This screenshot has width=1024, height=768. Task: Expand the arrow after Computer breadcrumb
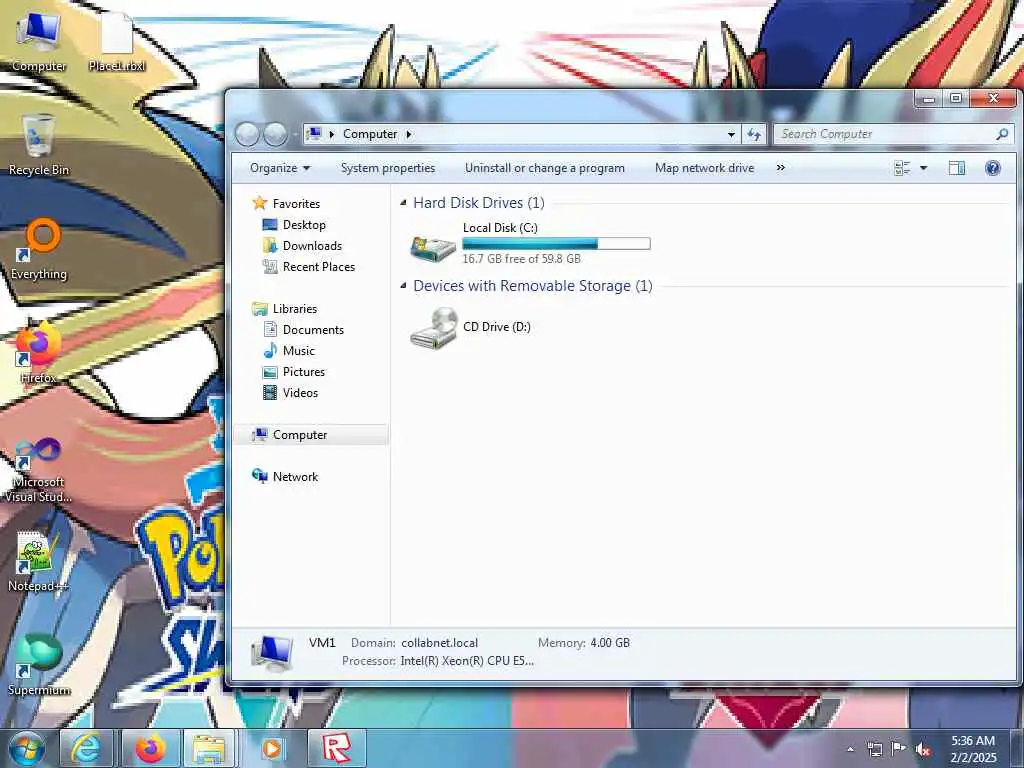pyautogui.click(x=409, y=134)
